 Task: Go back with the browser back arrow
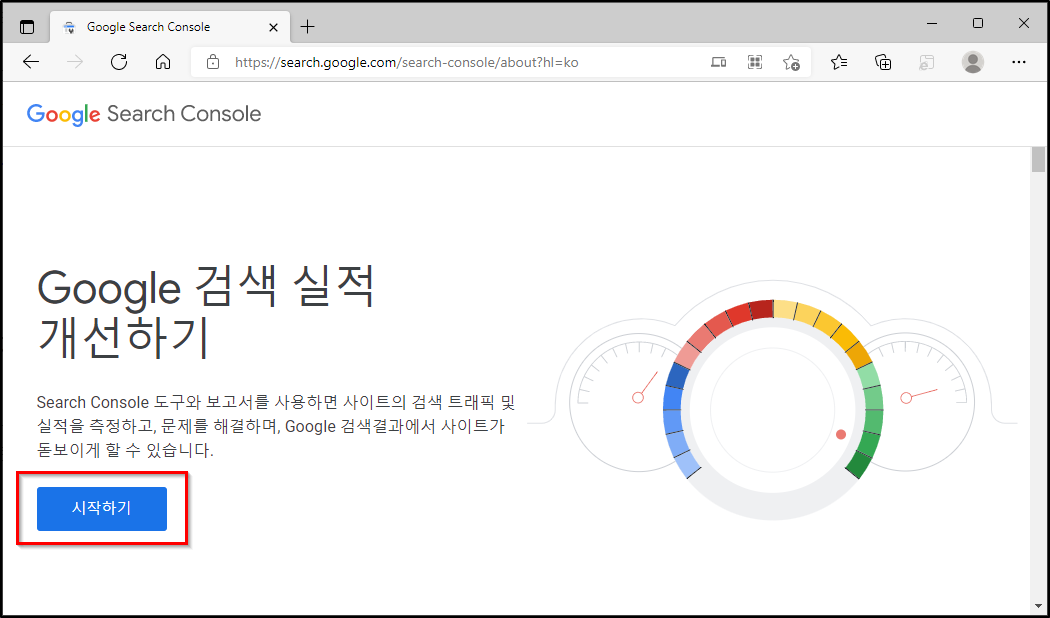tap(31, 62)
